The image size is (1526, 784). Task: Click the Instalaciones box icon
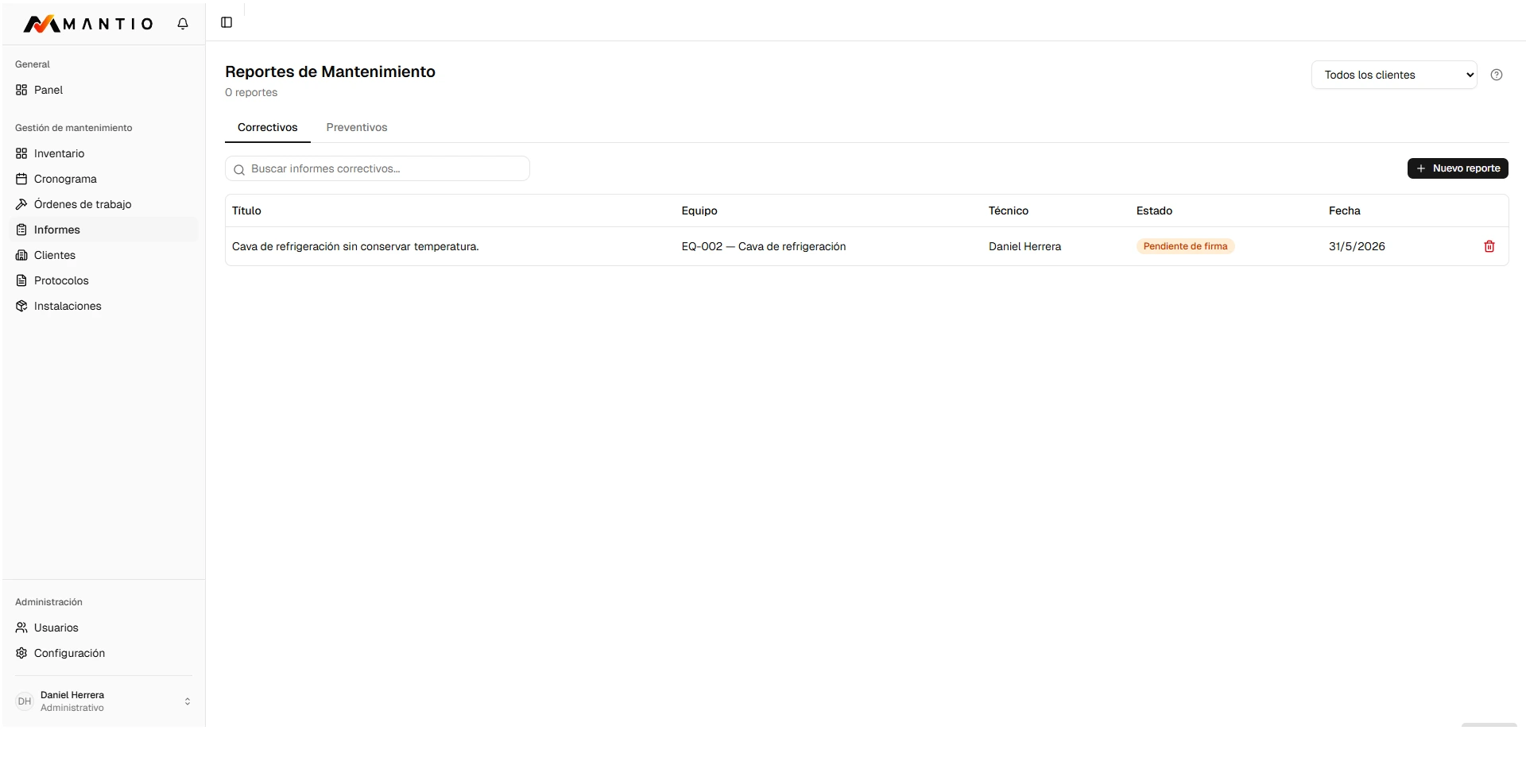pyautogui.click(x=21, y=306)
